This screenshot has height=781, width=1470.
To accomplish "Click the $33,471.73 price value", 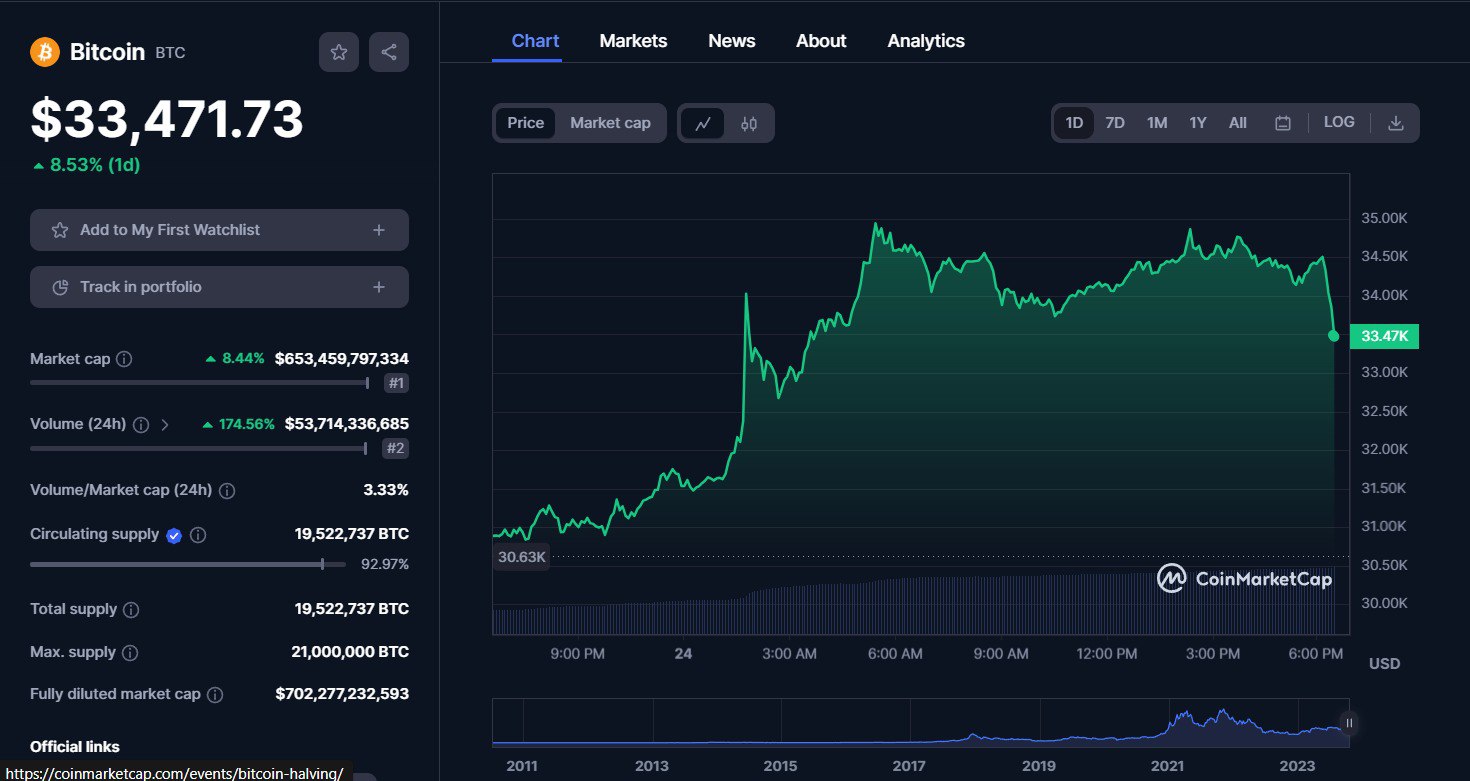I will 167,119.
